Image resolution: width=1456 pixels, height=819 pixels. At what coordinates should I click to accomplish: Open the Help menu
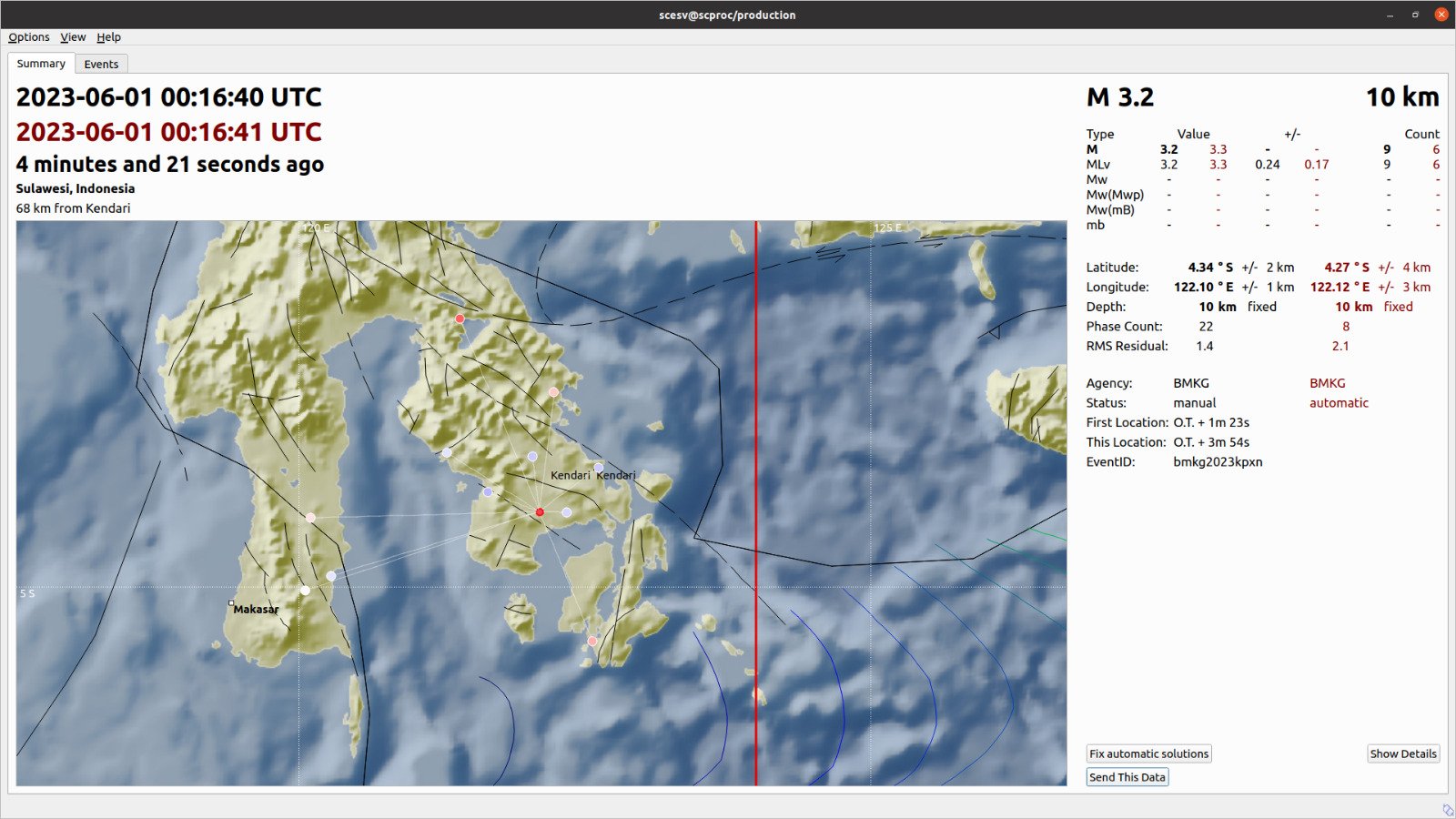coord(108,37)
